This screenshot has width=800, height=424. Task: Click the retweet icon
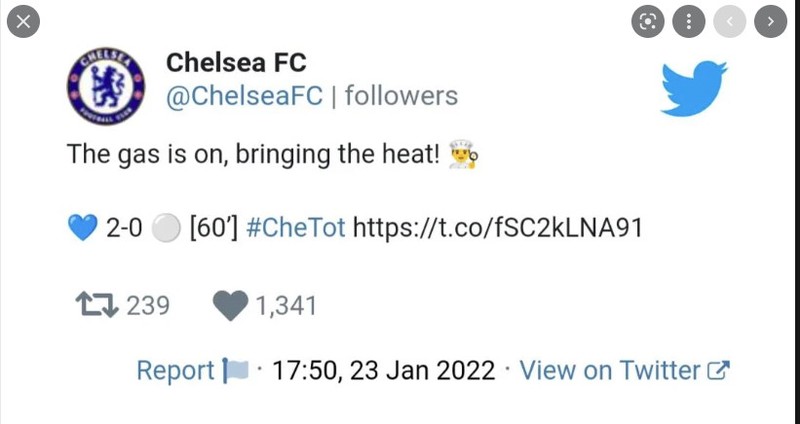[x=97, y=305]
